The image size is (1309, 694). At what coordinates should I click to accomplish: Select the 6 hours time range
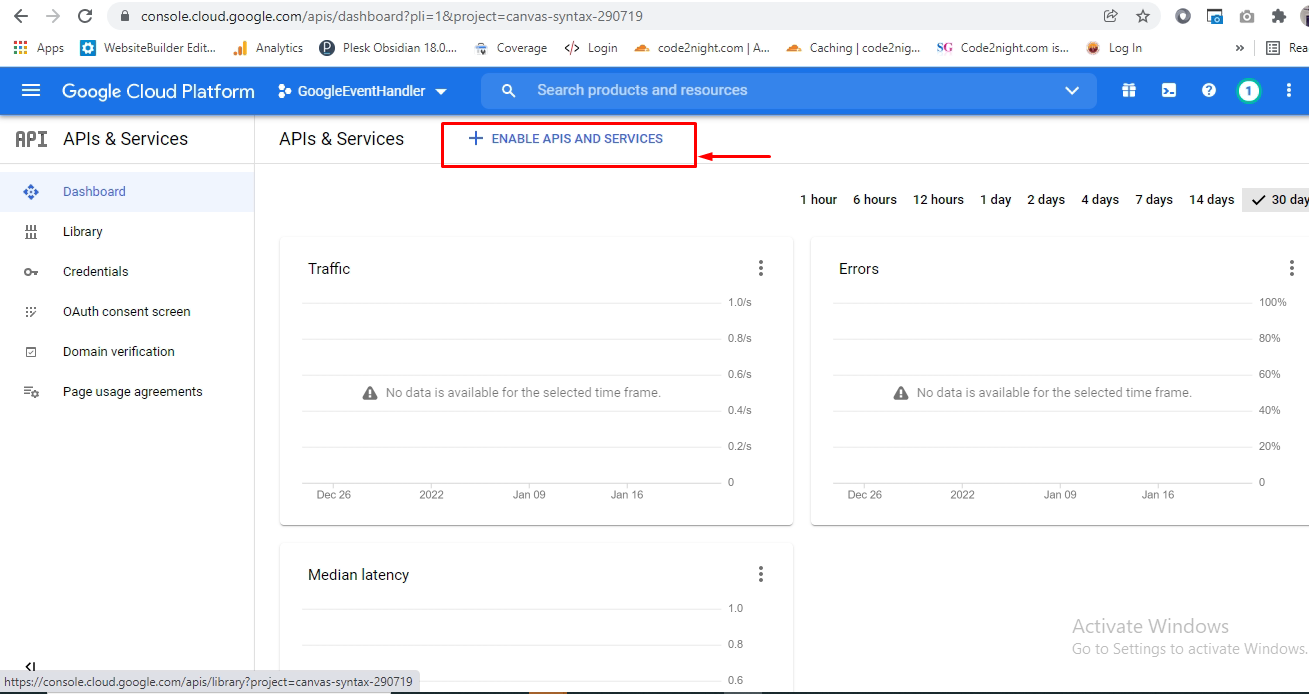pyautogui.click(x=875, y=200)
